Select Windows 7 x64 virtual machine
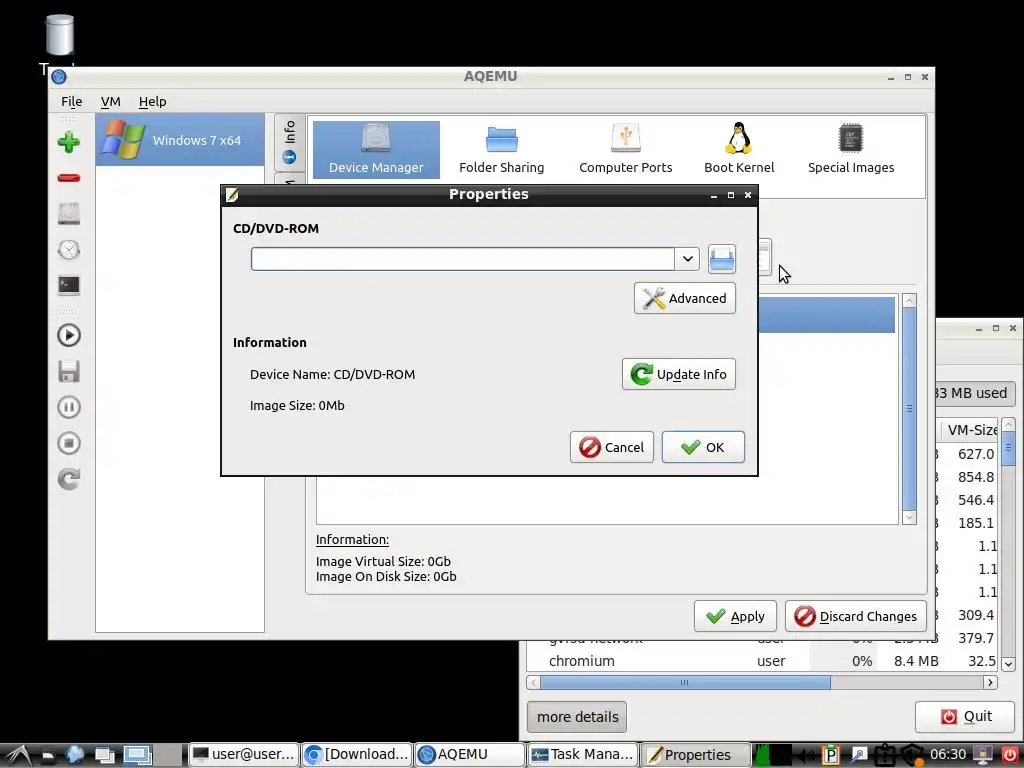Screen dimensions: 1024x768 click(x=180, y=140)
